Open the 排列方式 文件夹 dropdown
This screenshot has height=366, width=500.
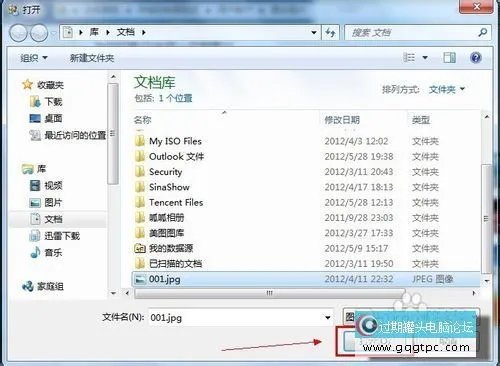pyautogui.click(x=447, y=89)
